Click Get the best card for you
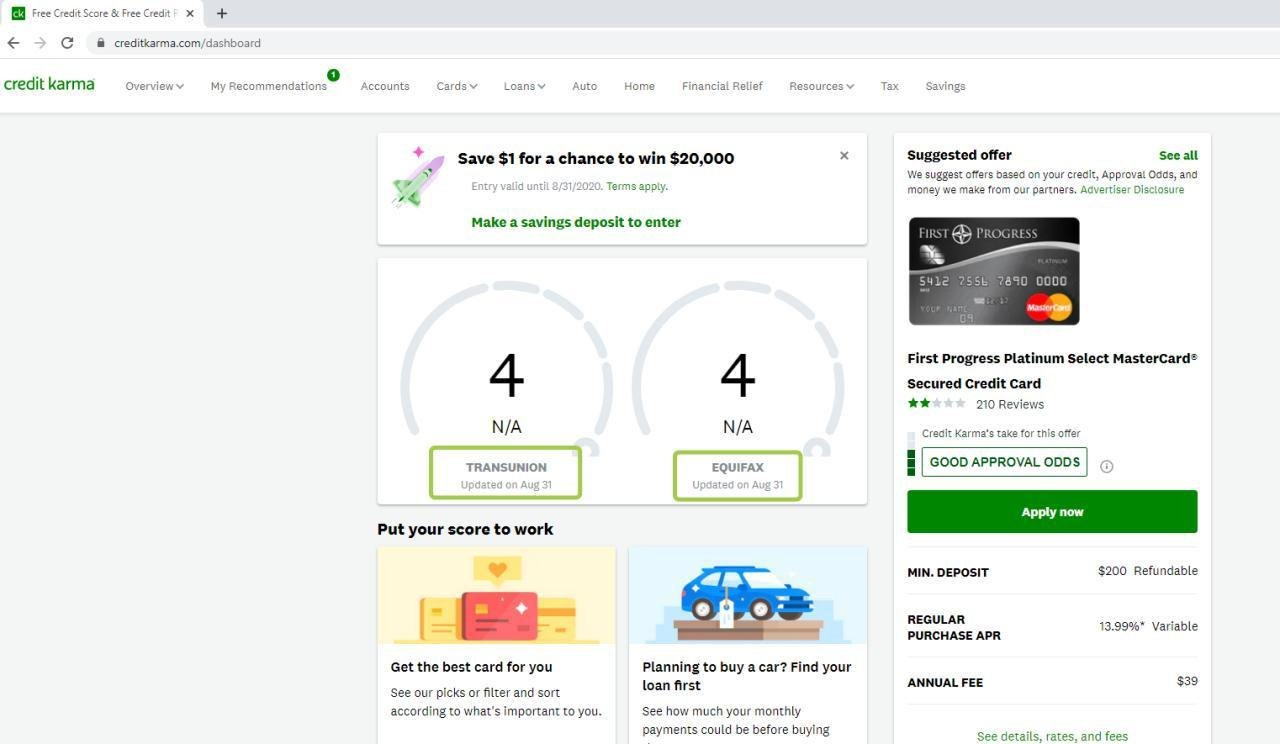 [471, 667]
